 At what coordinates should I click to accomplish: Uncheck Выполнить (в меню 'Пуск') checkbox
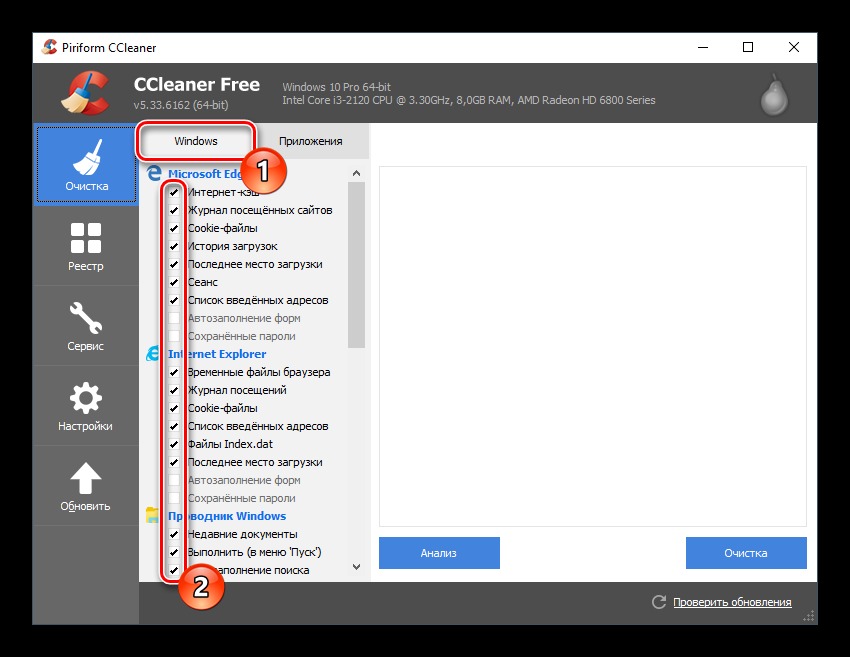pos(174,552)
